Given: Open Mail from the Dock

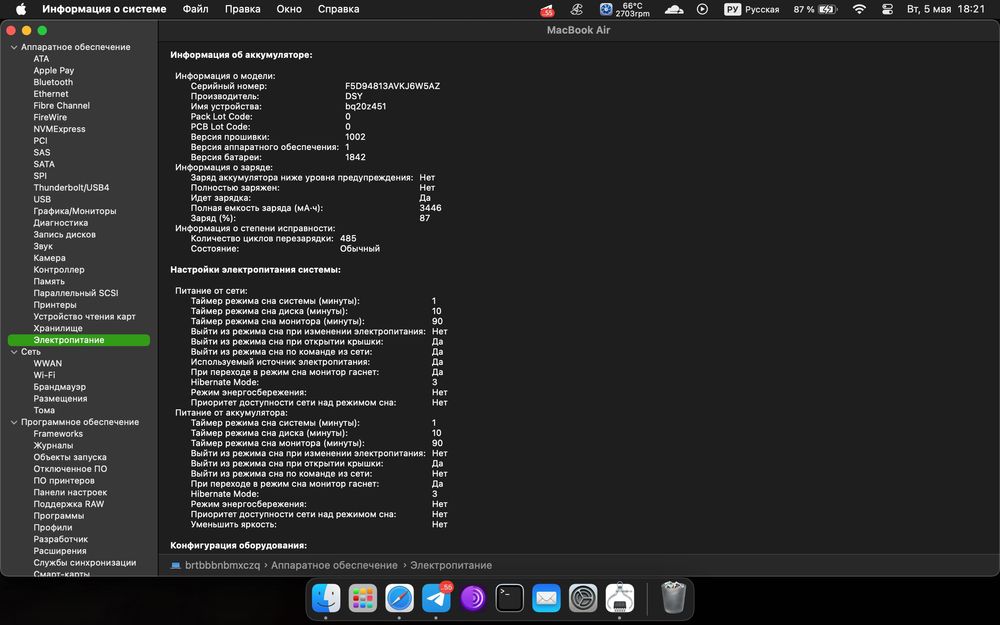Looking at the screenshot, I should [x=547, y=598].
